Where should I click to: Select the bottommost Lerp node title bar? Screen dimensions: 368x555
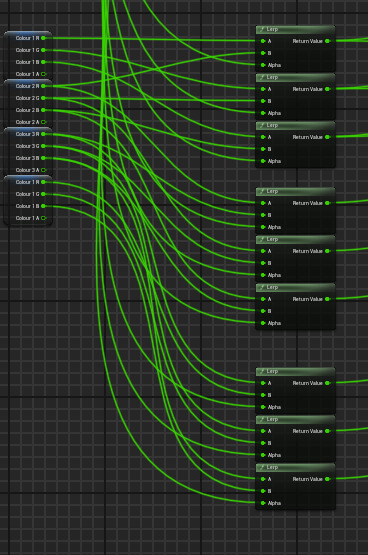tap(295, 467)
